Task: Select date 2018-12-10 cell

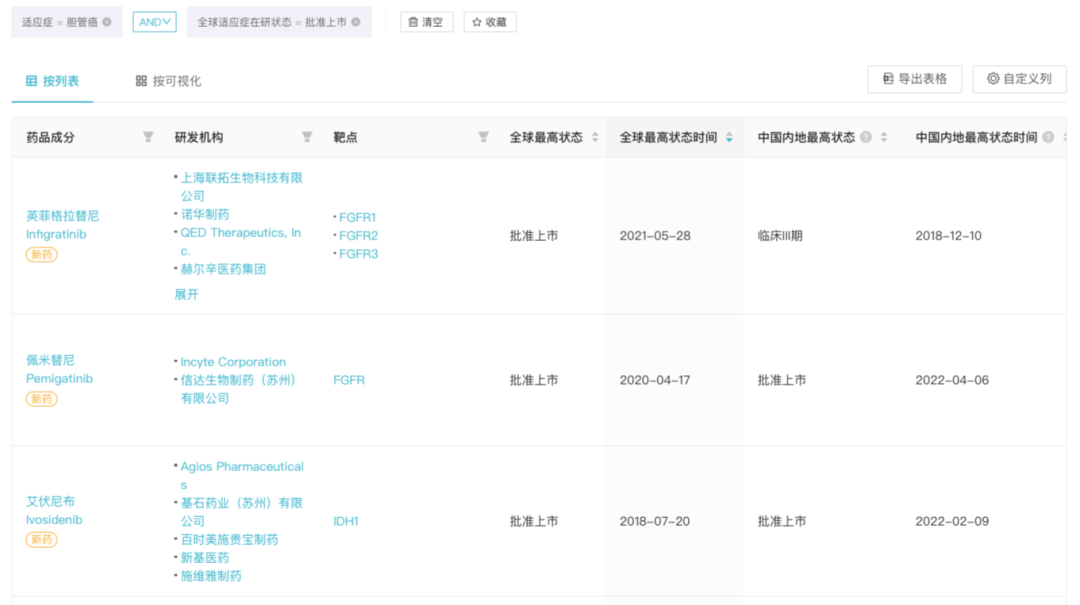Action: (948, 236)
